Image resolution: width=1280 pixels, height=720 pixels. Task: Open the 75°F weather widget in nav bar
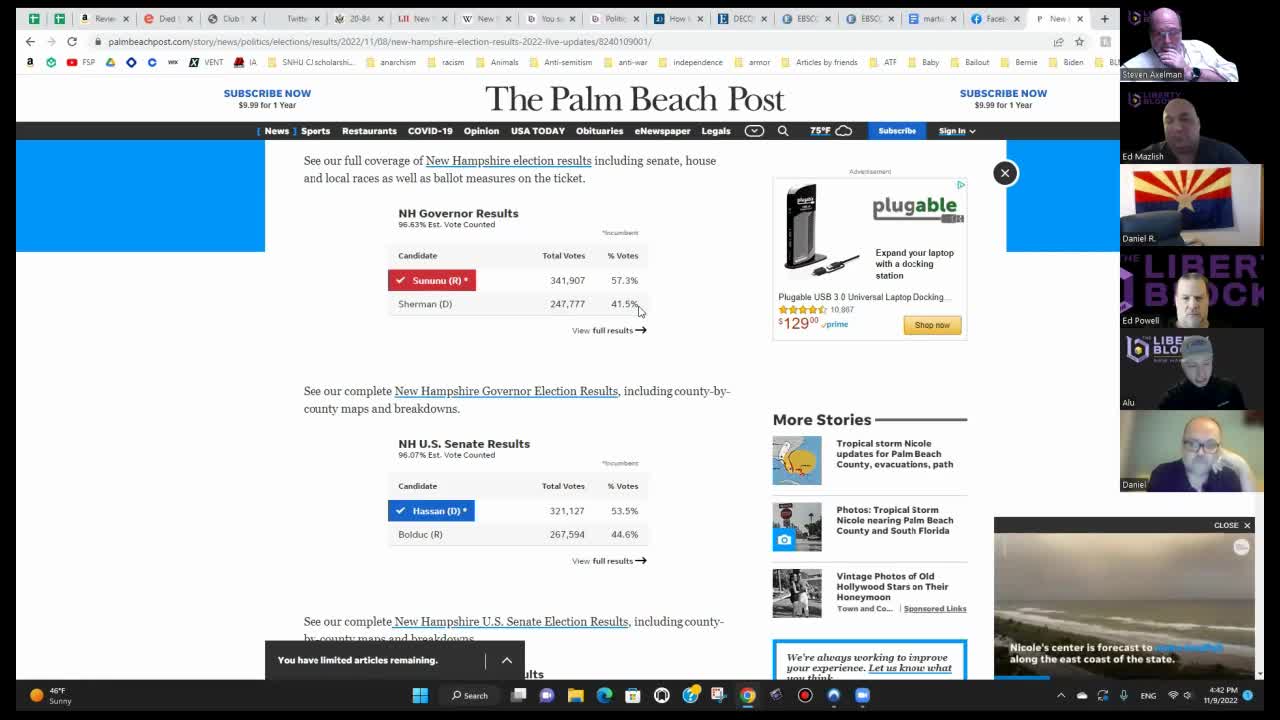tap(831, 131)
